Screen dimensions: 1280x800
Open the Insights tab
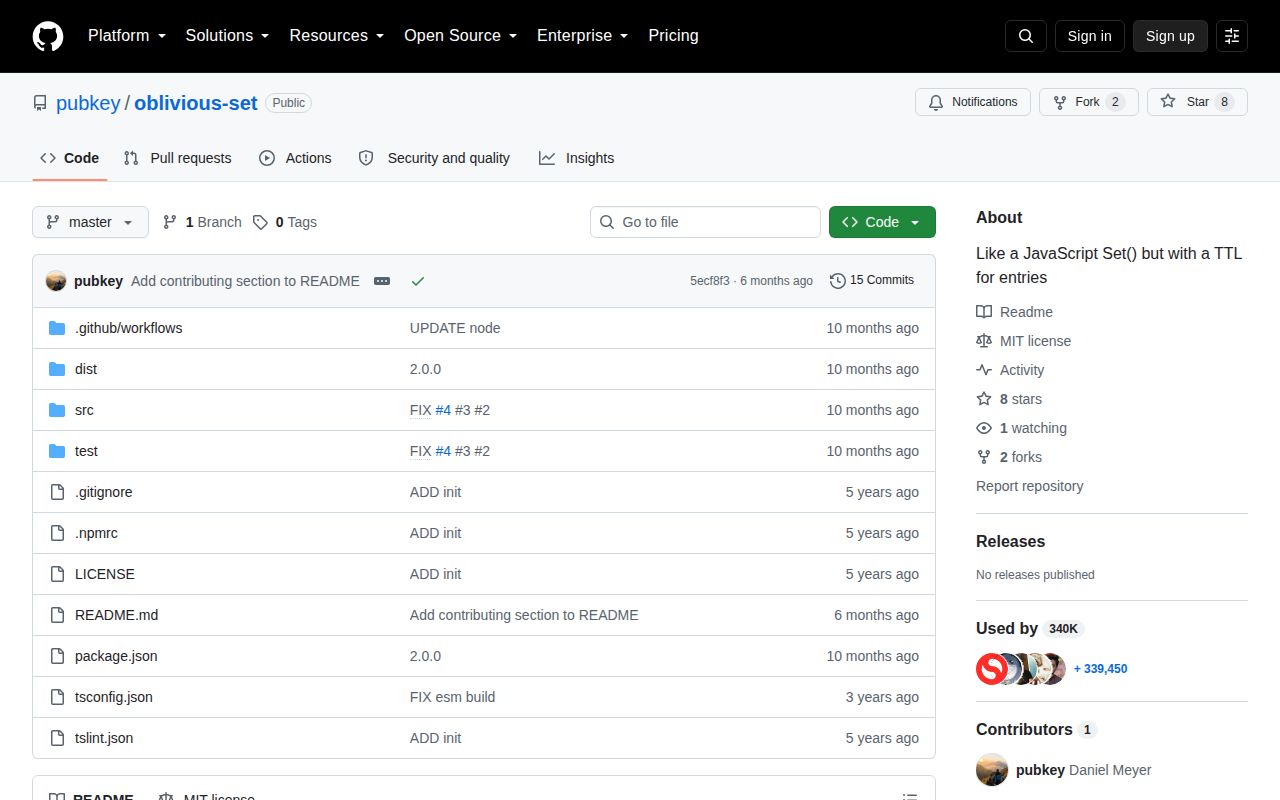tap(576, 158)
